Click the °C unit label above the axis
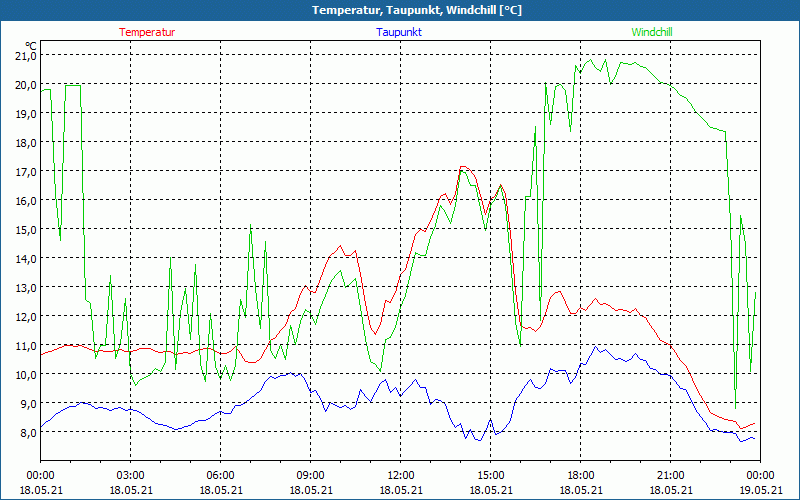 30,46
